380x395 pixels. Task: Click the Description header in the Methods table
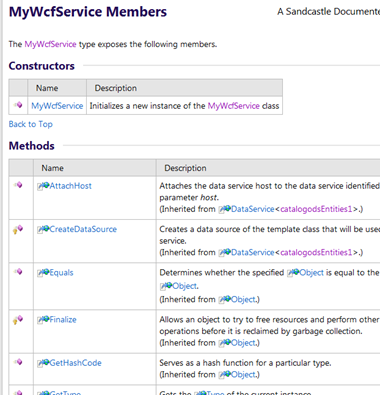[185, 168]
